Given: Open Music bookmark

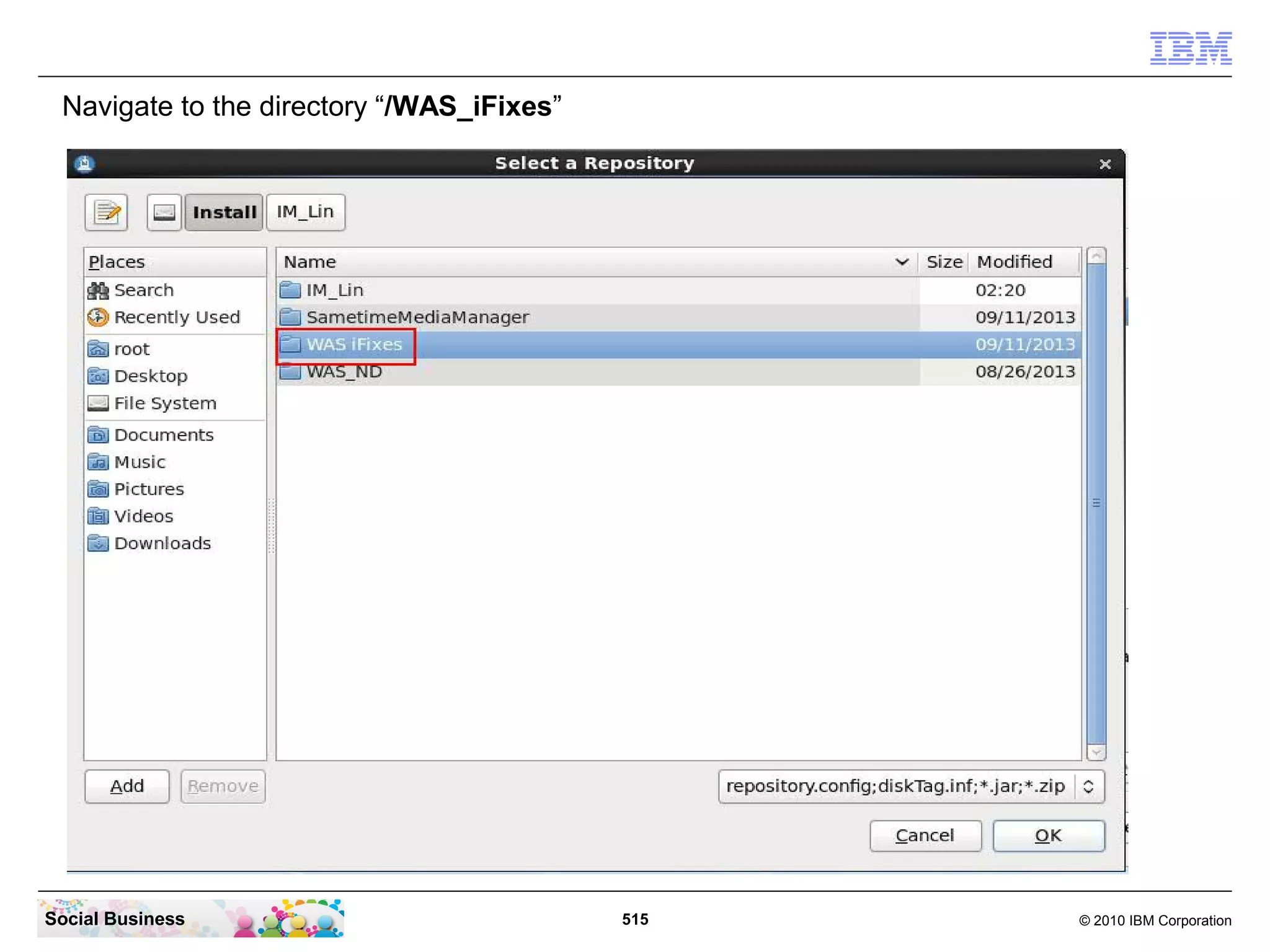Looking at the screenshot, I should click(175, 462).
